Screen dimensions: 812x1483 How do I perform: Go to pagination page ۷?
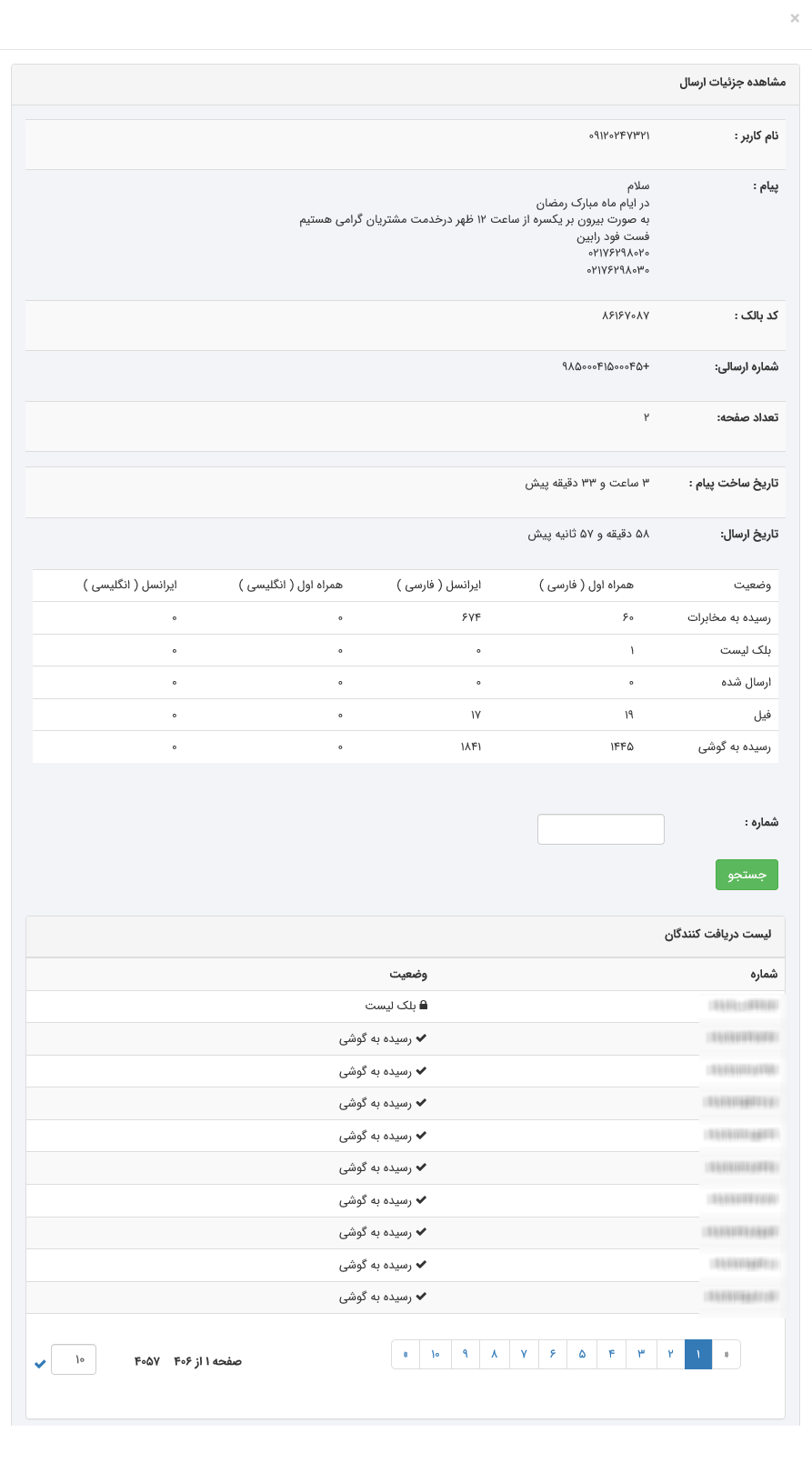(x=524, y=1354)
